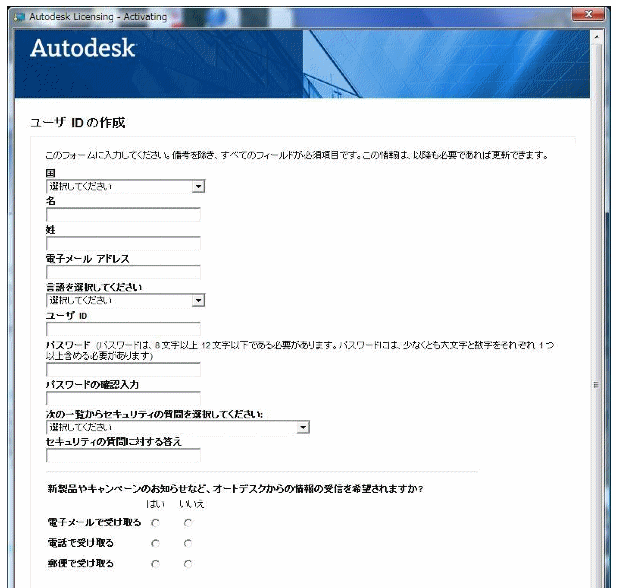Close the Autodesk Licensing window

(588, 15)
